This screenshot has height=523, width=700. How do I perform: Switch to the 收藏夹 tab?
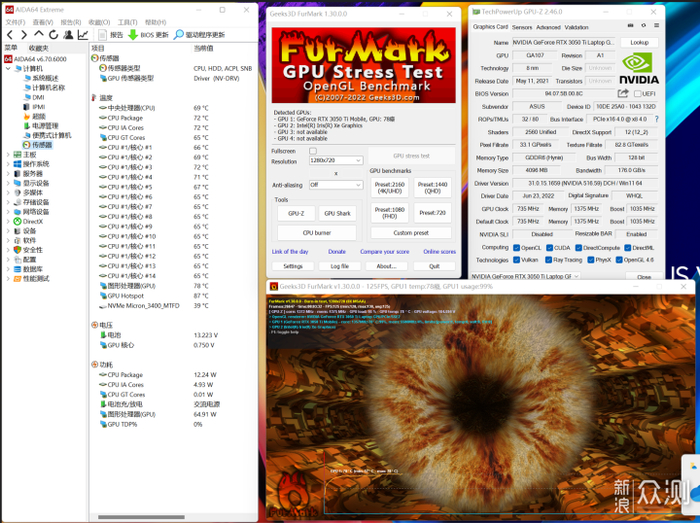[38, 48]
